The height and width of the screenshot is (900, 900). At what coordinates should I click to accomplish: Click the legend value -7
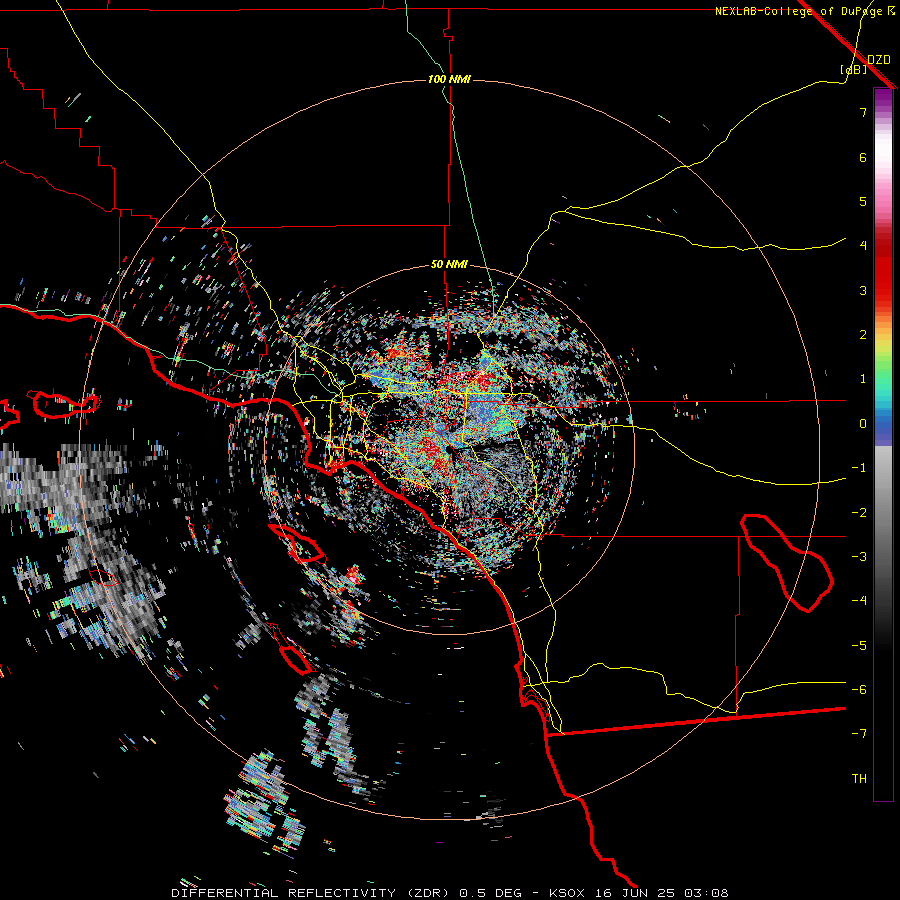click(859, 734)
